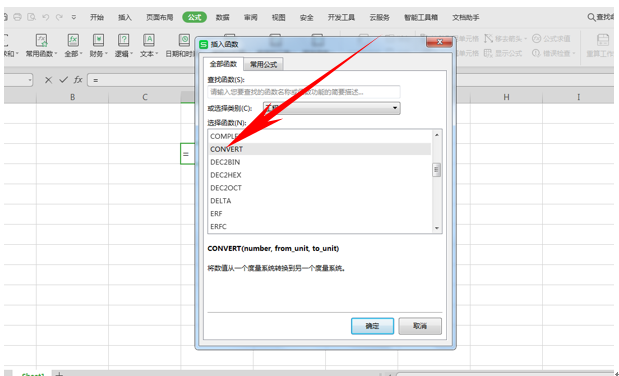Close the 插入函数 dialog
The width and height of the screenshot is (619, 376).
coord(439,42)
